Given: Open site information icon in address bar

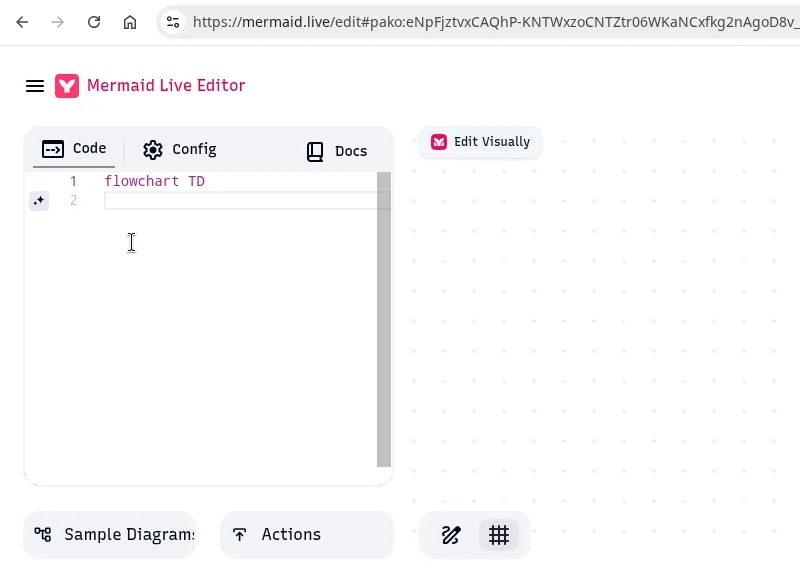Looking at the screenshot, I should coord(173,22).
